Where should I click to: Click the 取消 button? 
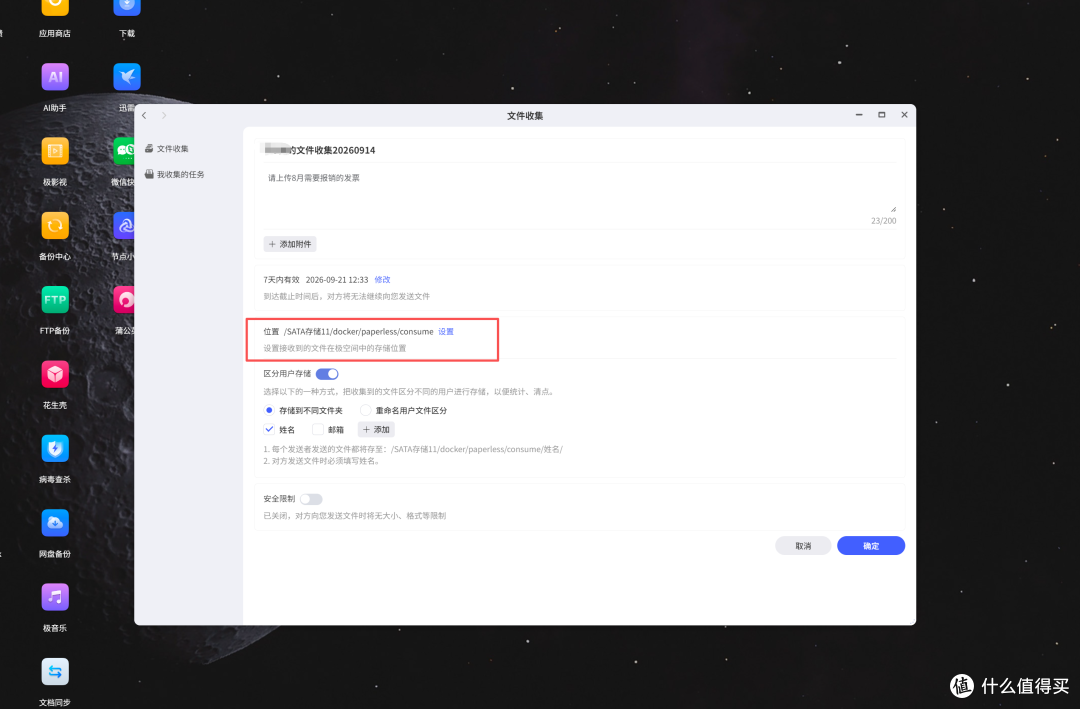point(803,546)
